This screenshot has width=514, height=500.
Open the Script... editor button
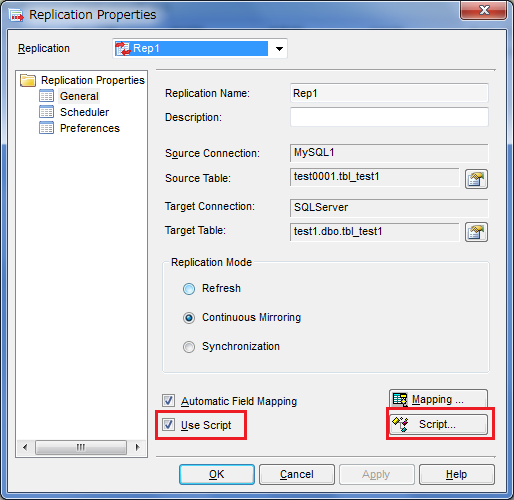point(439,424)
